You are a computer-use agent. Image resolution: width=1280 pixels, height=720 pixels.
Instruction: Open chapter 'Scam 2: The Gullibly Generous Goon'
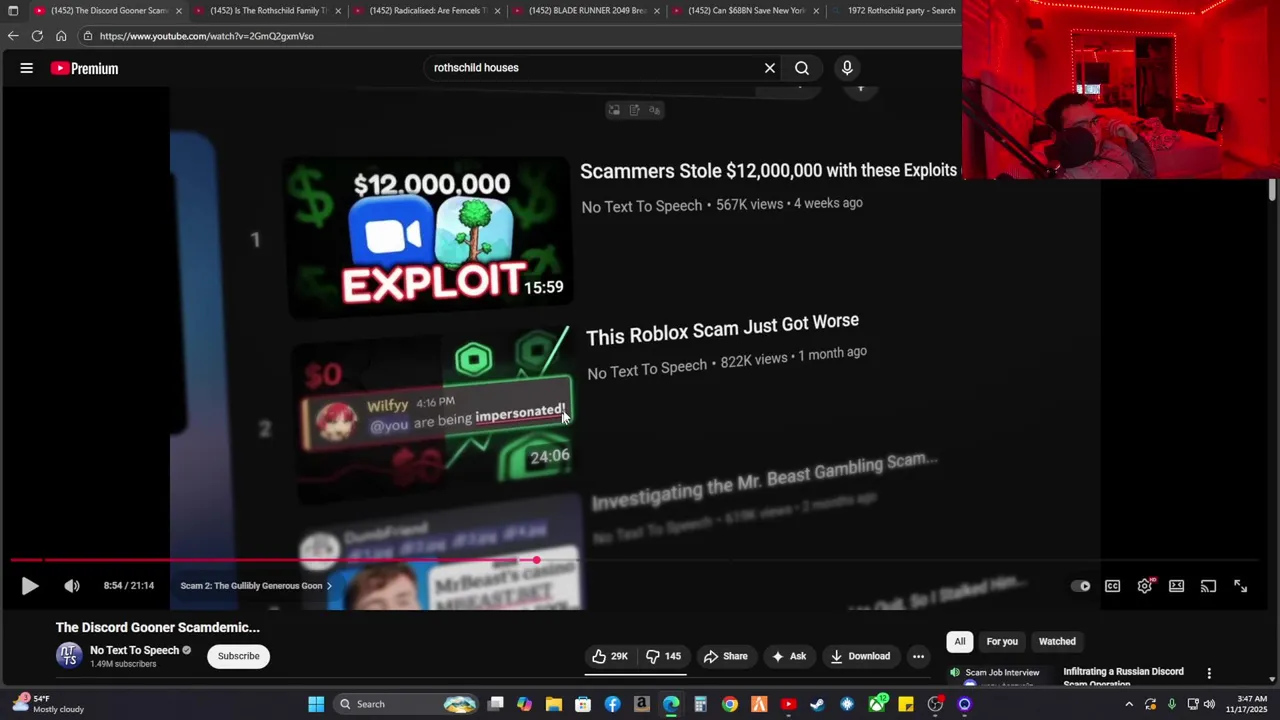pos(255,586)
